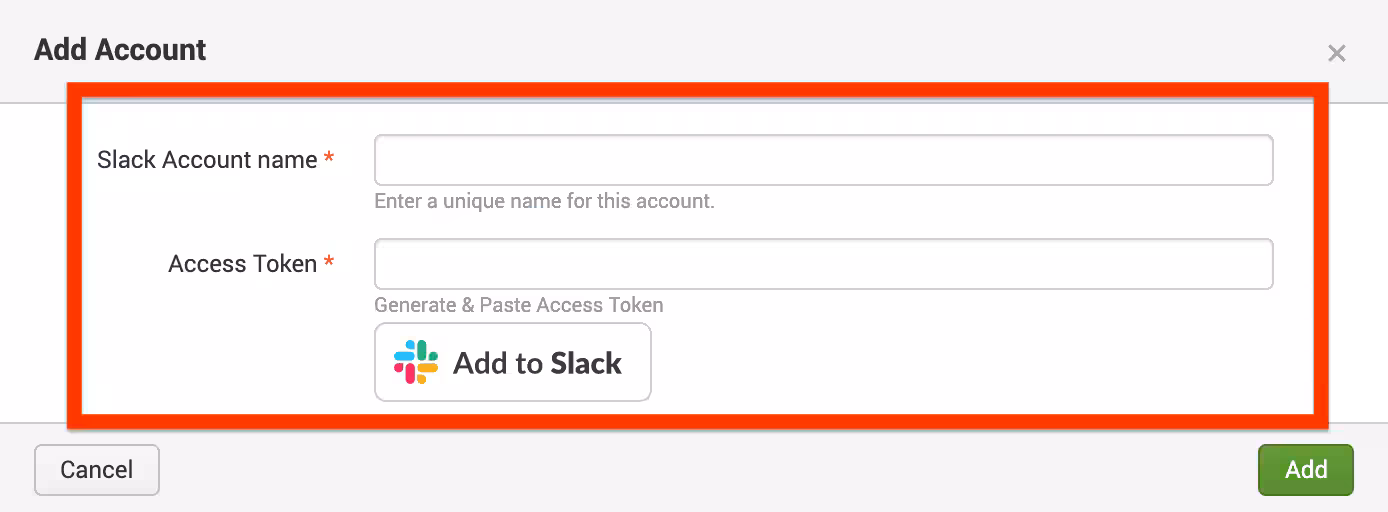Click into the Access Token input box

[822, 264]
